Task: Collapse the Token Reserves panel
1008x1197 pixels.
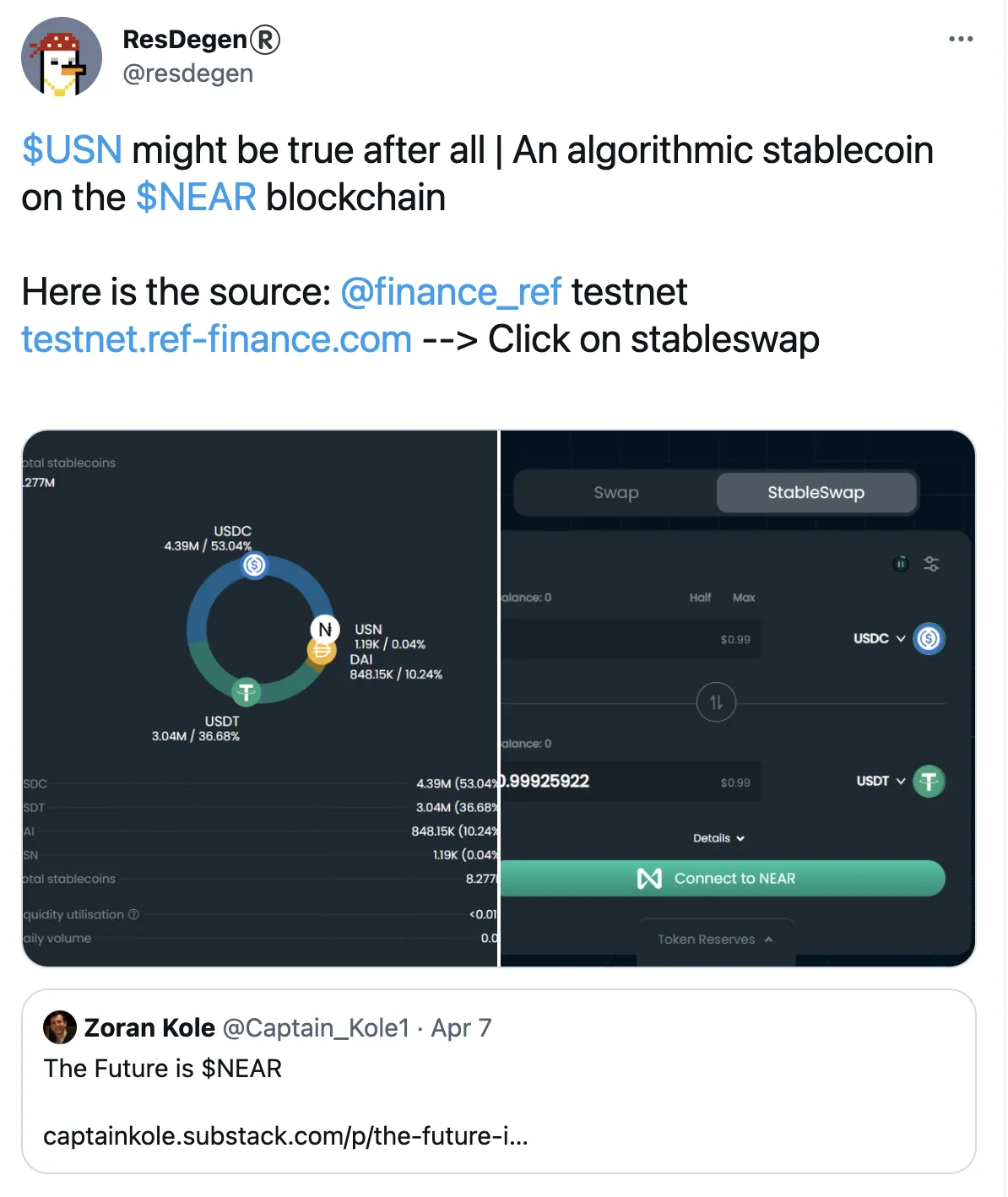Action: 715,940
